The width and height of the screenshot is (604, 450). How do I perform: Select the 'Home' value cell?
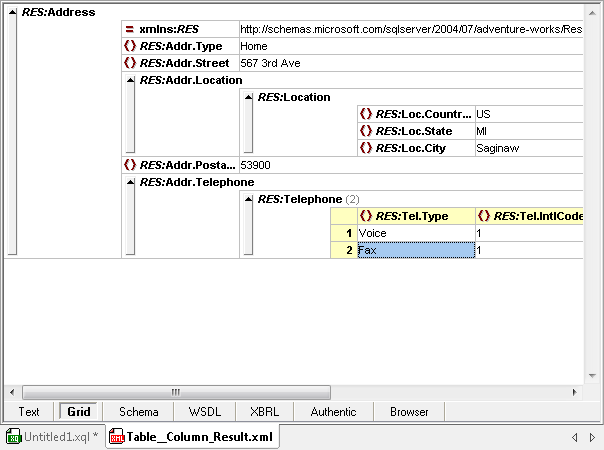pyautogui.click(x=411, y=46)
